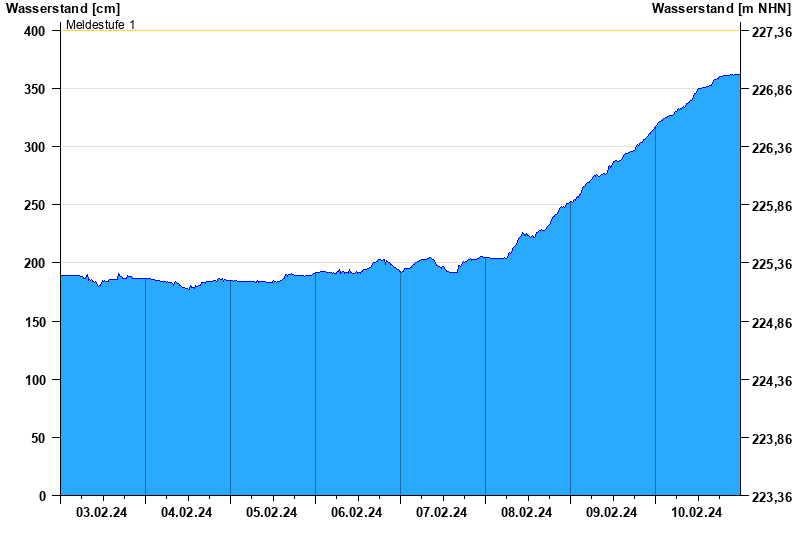
Task: Click the 'Wasserstand [cm]' axis title
Action: click(x=62, y=9)
